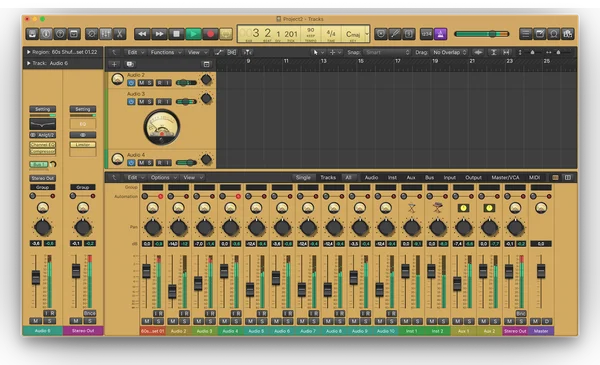Click the Audio 3 track volume slider
This screenshot has width=600, height=365.
pos(186,102)
